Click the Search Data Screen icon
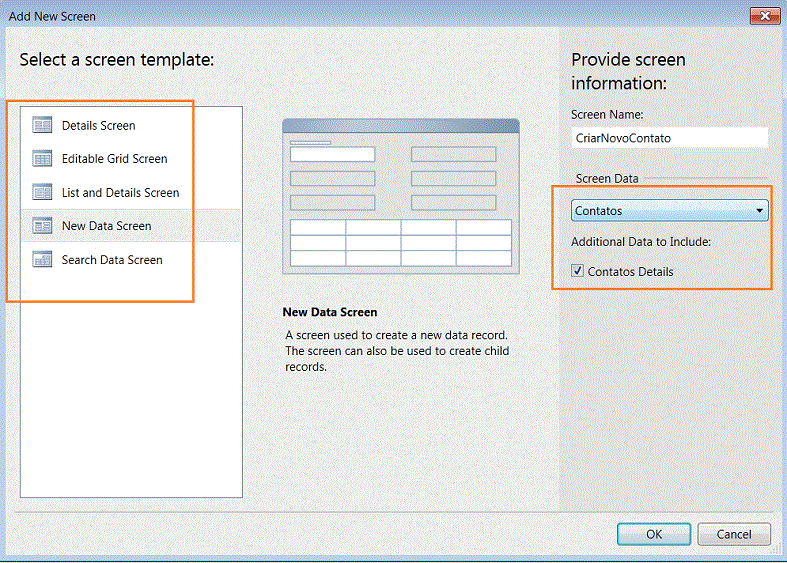 coord(42,259)
